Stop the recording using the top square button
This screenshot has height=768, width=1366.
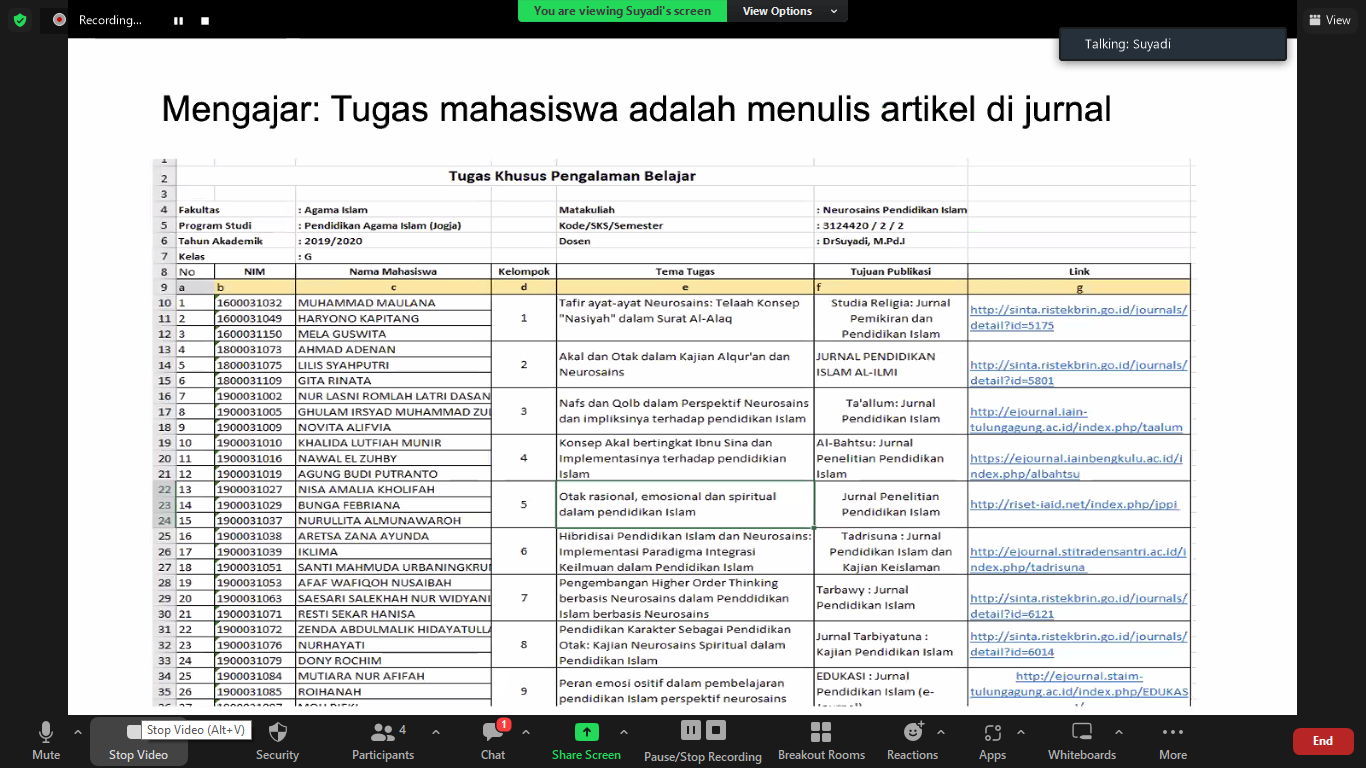[205, 20]
